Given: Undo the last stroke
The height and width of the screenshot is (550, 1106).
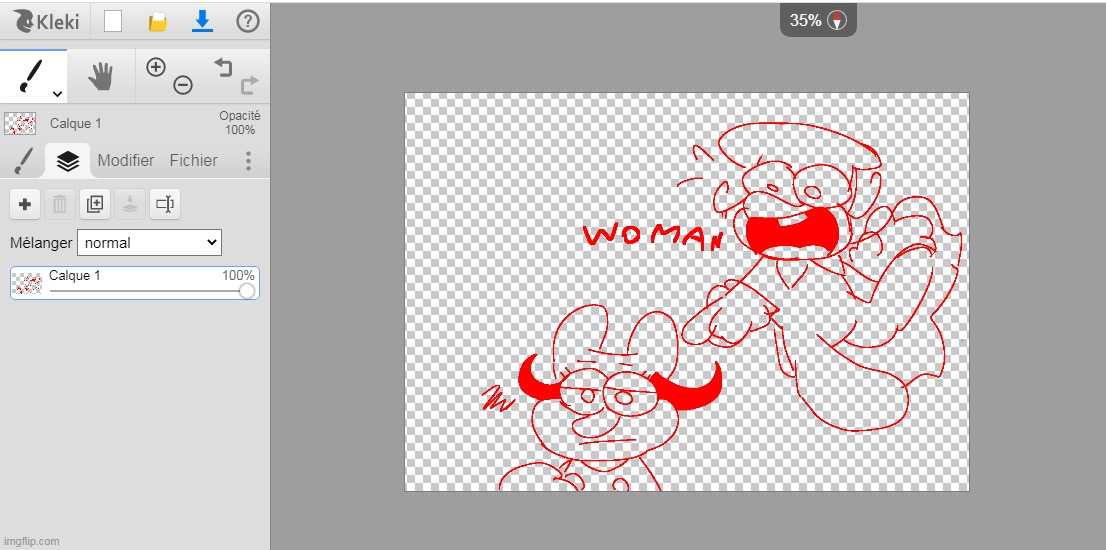Looking at the screenshot, I should 223,68.
